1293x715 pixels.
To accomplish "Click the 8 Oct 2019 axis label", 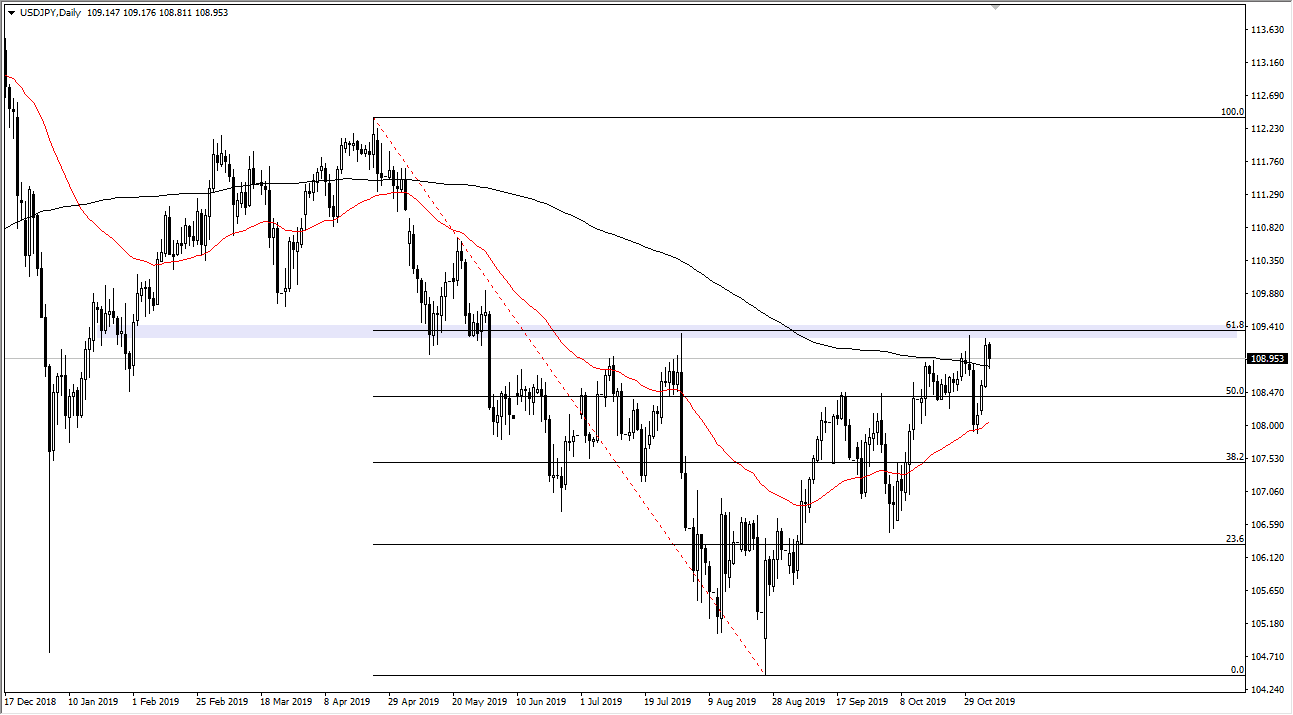I will click(921, 702).
